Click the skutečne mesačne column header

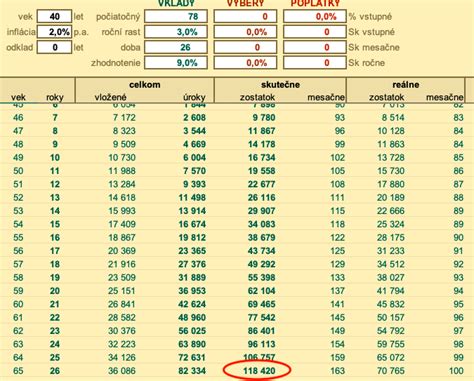(326, 97)
